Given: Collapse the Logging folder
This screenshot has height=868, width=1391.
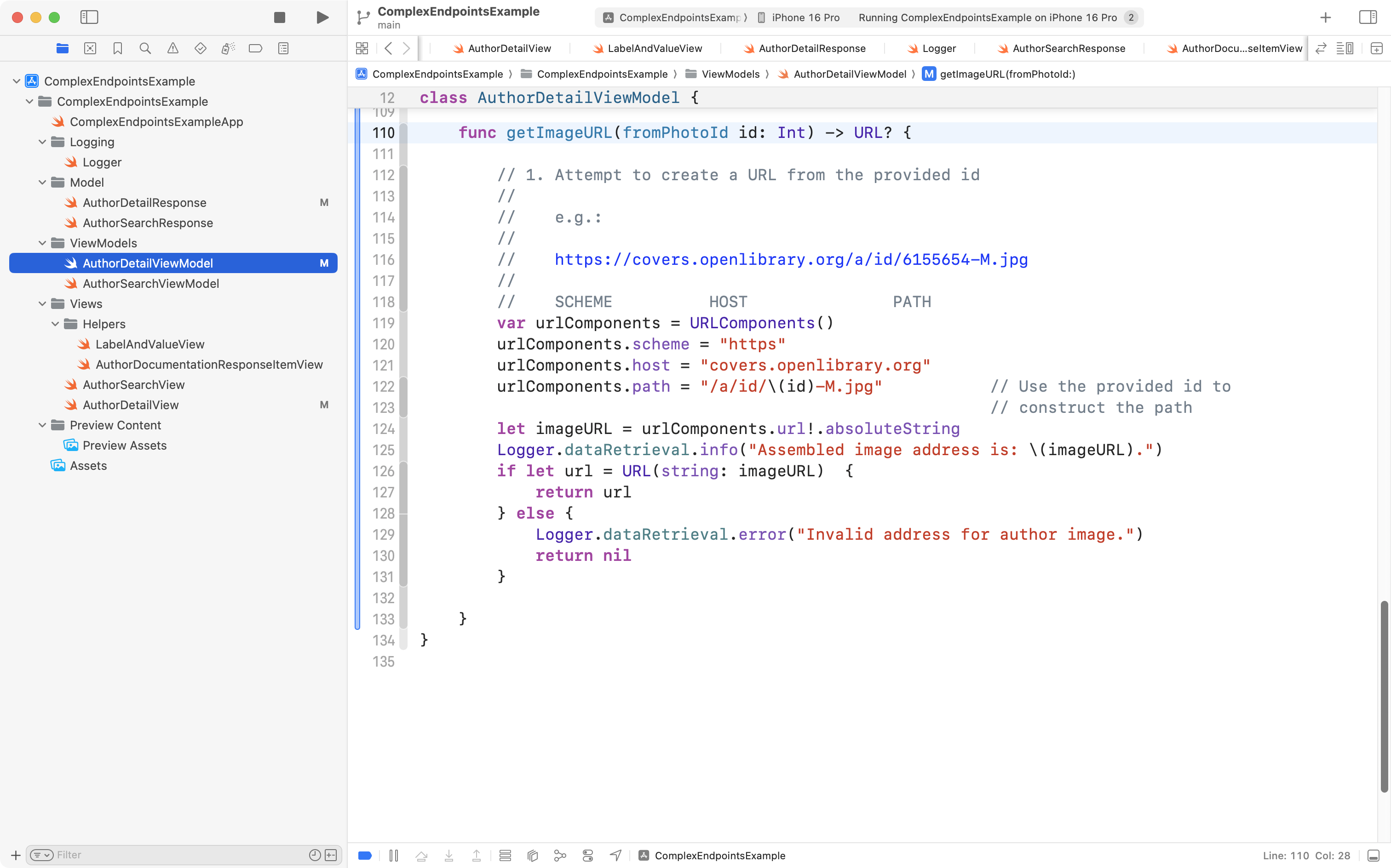Looking at the screenshot, I should point(42,142).
